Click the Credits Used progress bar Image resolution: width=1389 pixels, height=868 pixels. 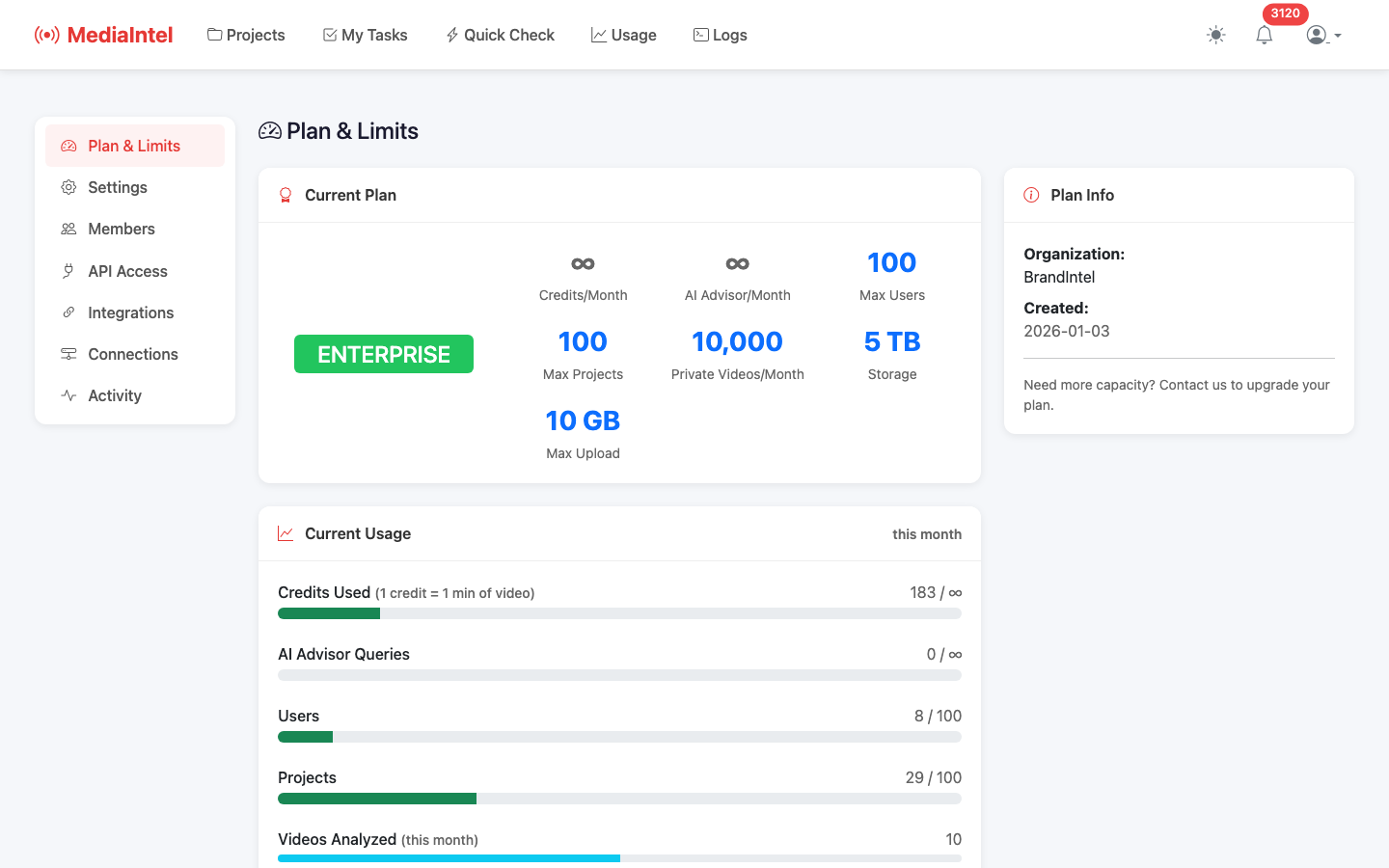pos(619,613)
